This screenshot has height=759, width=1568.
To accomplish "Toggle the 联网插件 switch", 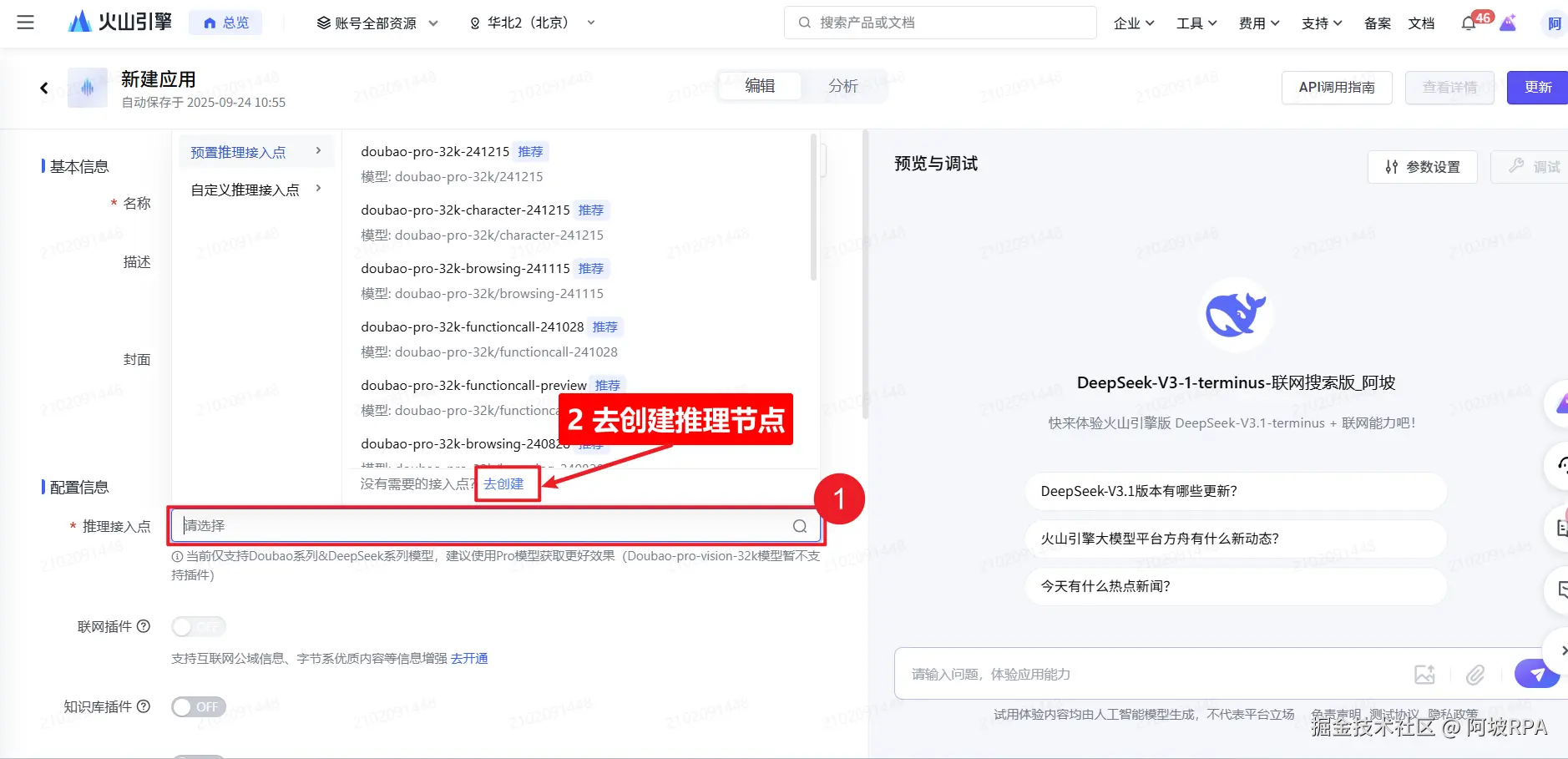I will [x=199, y=626].
